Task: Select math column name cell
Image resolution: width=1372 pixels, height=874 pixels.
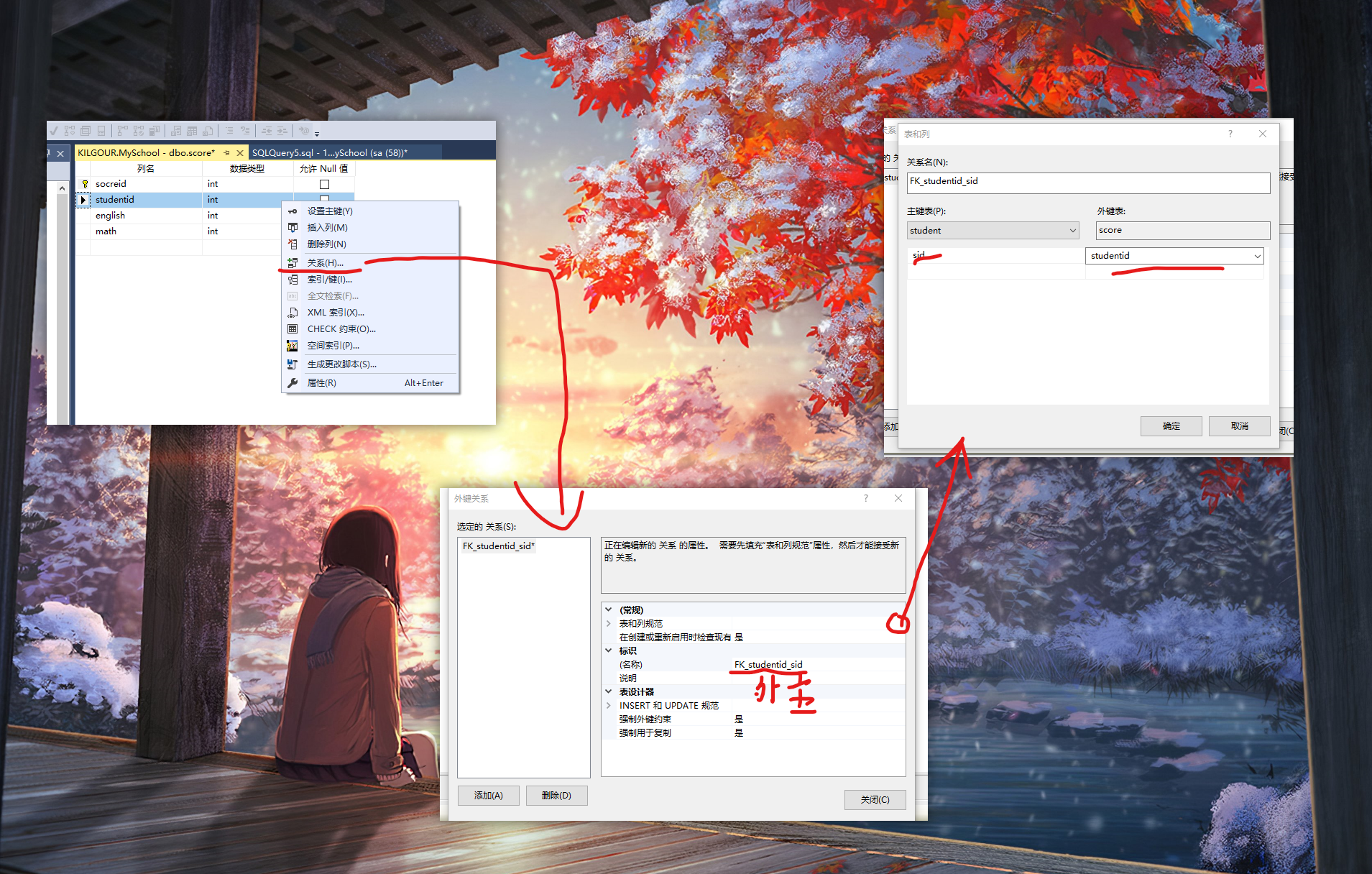Action: [147, 231]
